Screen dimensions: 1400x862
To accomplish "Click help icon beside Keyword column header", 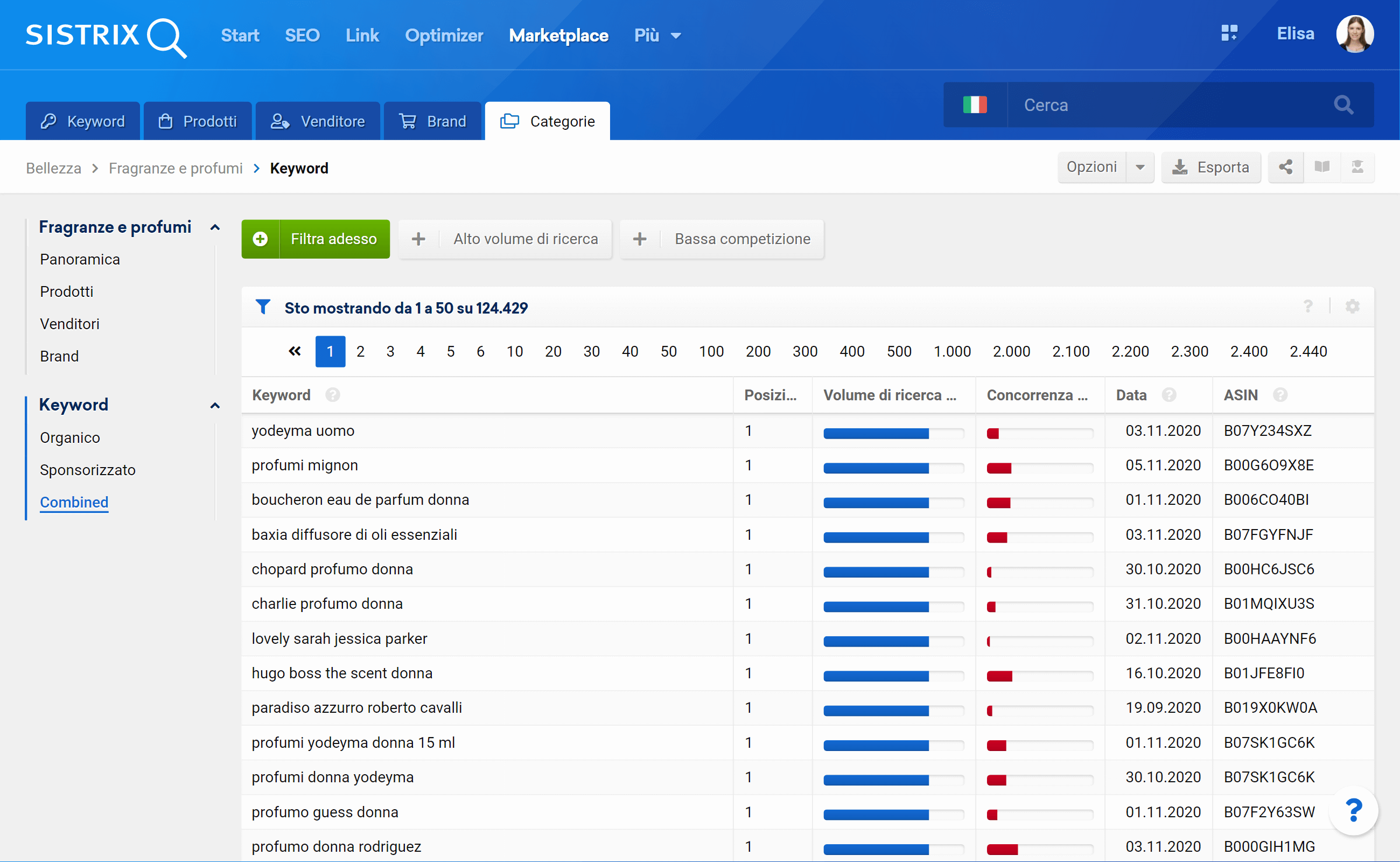I will pyautogui.click(x=333, y=394).
